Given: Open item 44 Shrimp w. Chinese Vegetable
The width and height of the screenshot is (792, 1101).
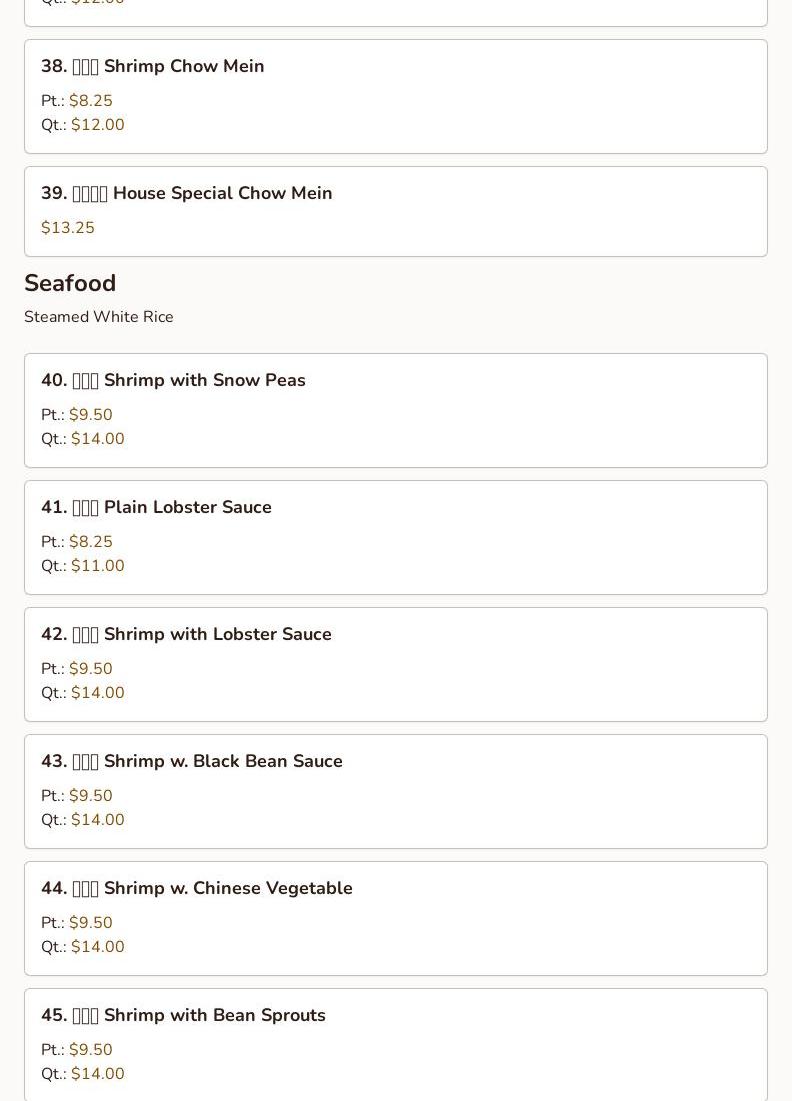Looking at the screenshot, I should click(395, 919).
